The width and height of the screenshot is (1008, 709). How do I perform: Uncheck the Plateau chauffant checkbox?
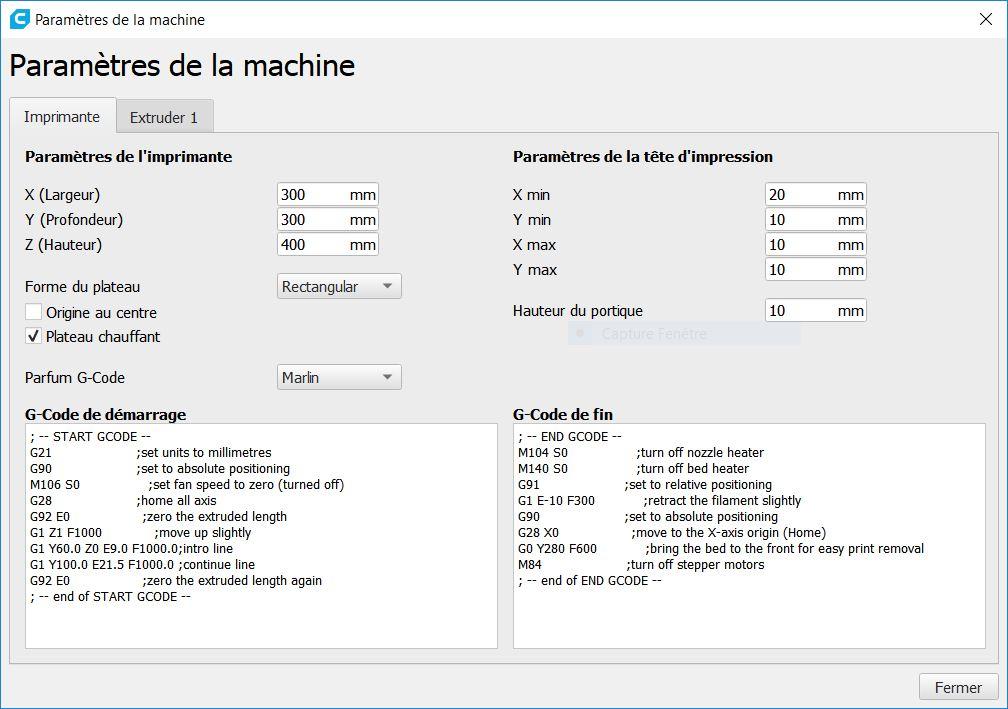point(33,336)
